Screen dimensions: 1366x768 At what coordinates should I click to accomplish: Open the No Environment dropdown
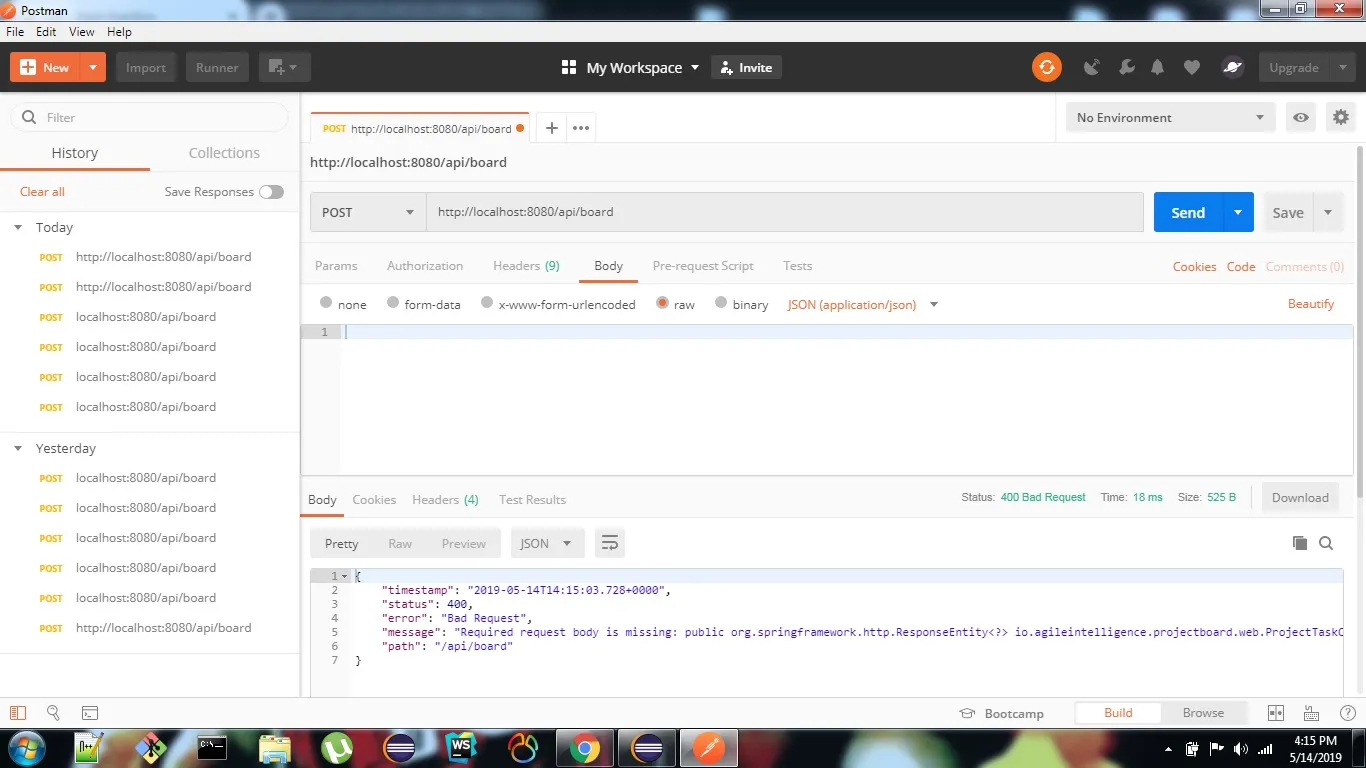[x=1170, y=117]
